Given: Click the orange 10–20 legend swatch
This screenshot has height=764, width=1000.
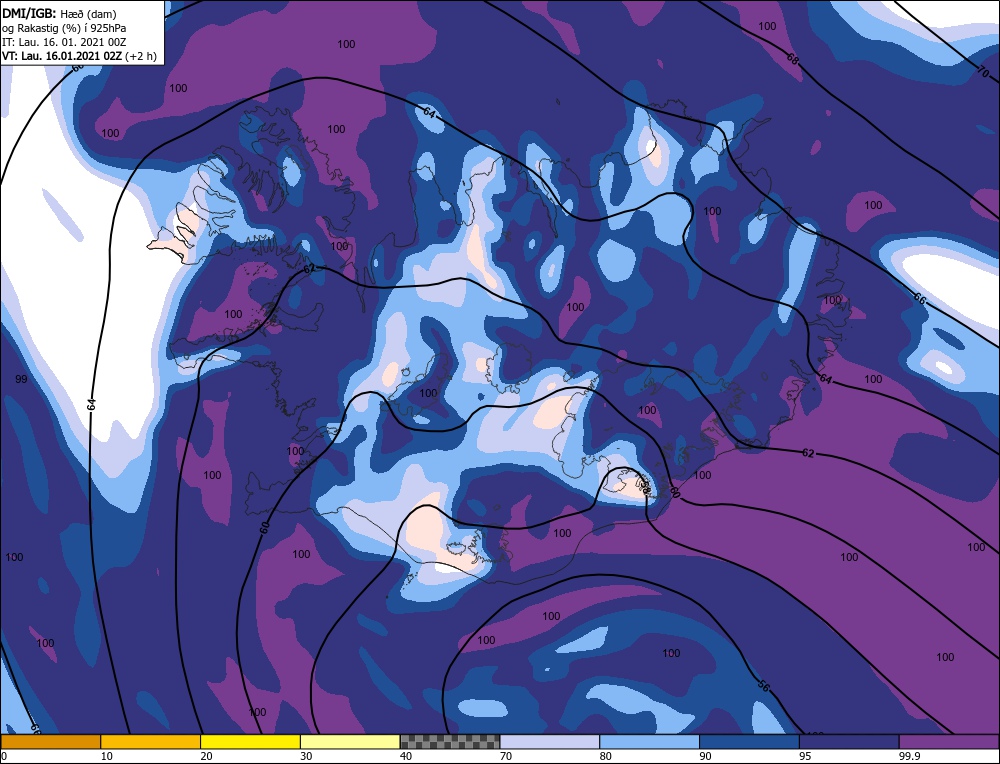Looking at the screenshot, I should (x=151, y=742).
